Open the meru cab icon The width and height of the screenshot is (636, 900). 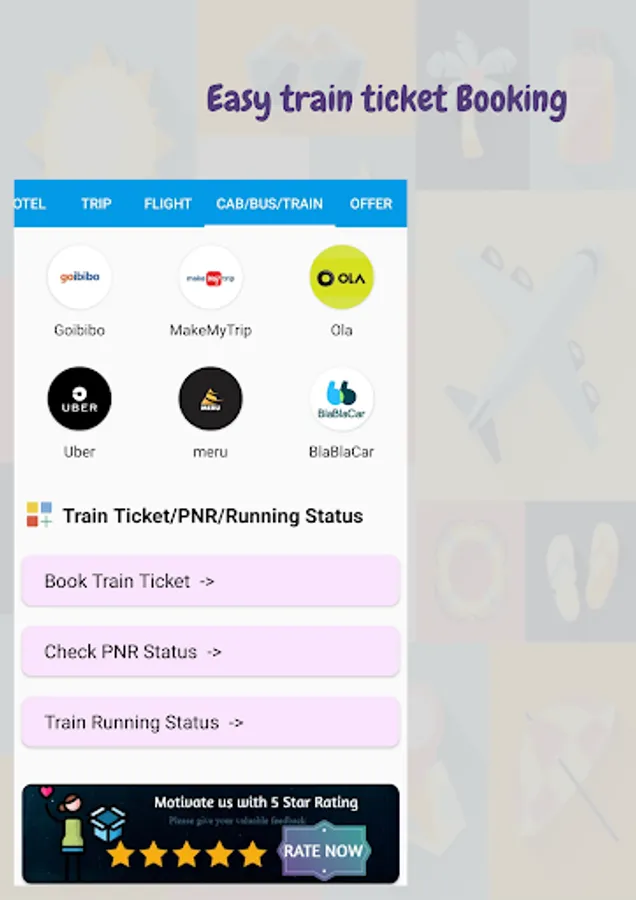tap(211, 398)
